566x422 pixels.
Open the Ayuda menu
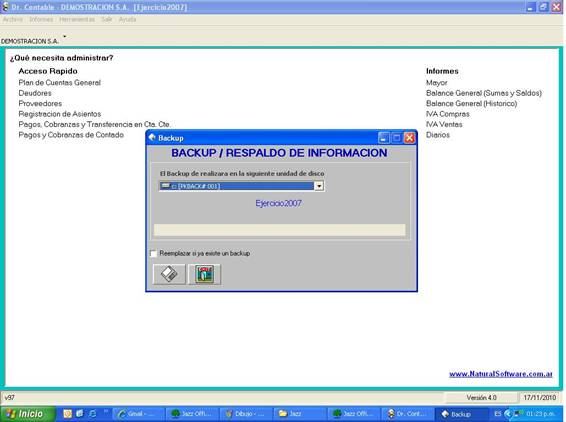pyautogui.click(x=127, y=19)
